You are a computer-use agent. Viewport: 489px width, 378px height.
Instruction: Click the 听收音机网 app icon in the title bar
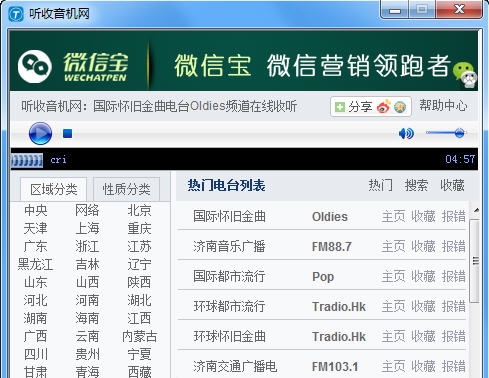tap(16, 14)
